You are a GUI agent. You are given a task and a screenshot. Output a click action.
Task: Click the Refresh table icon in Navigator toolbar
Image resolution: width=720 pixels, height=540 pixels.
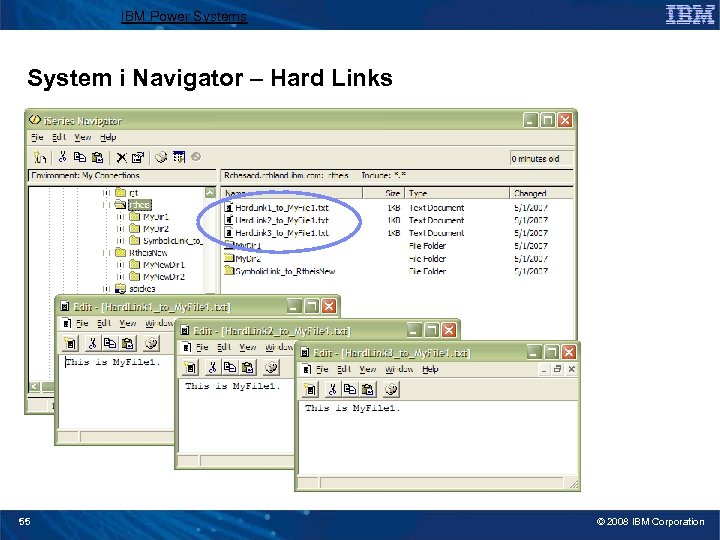point(179,157)
